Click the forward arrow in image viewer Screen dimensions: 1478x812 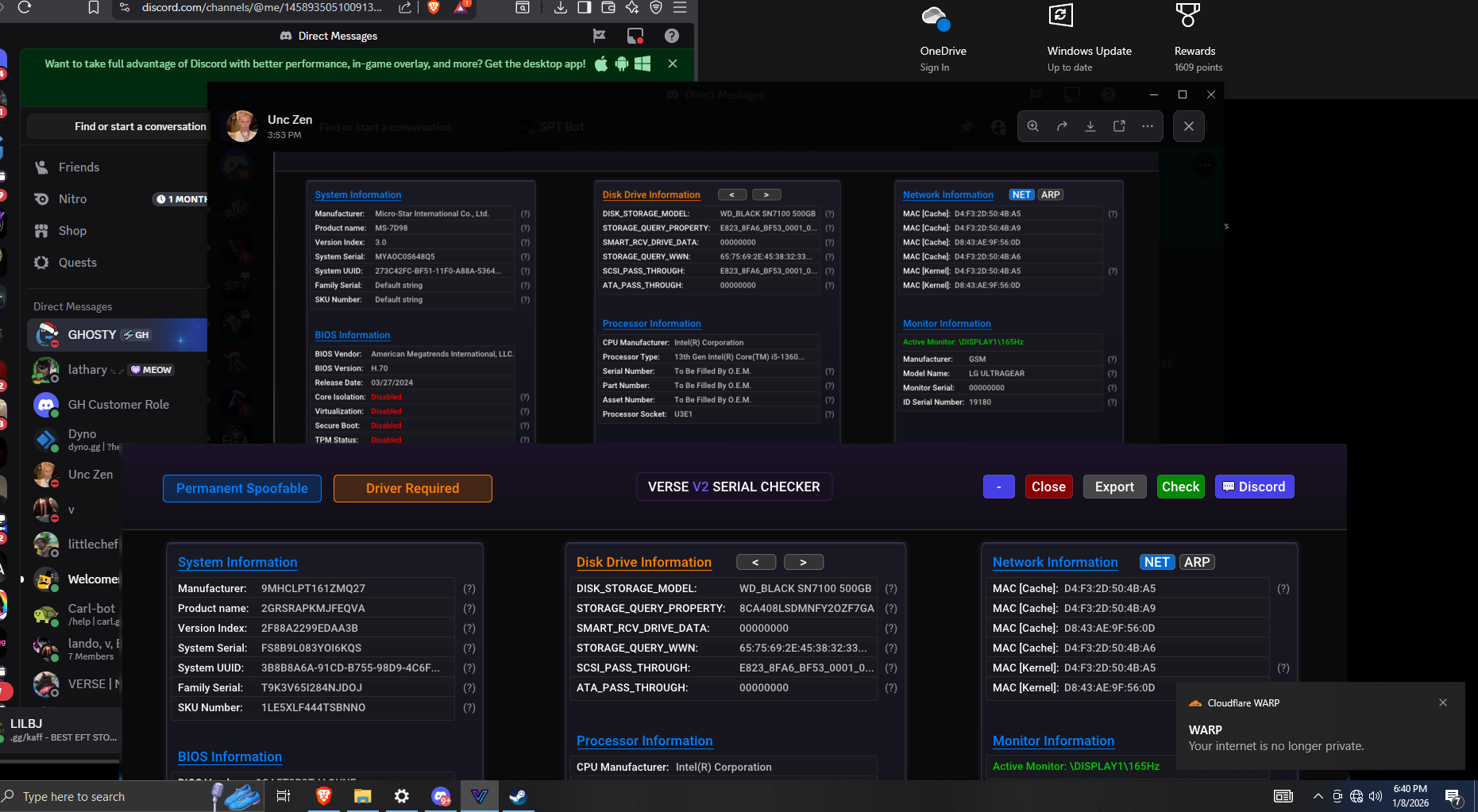(x=1062, y=126)
